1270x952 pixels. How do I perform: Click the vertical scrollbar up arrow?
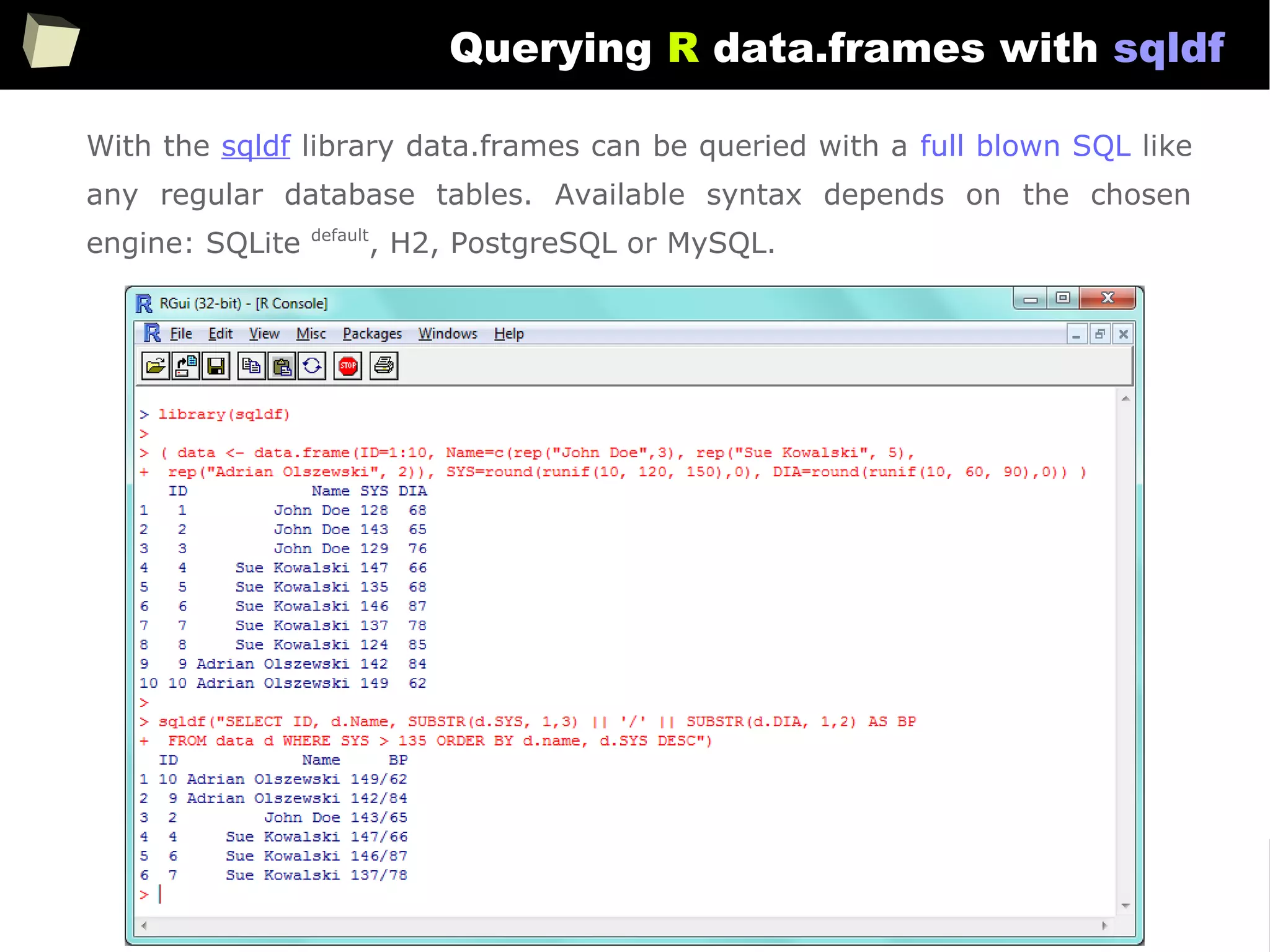pyautogui.click(x=1126, y=398)
